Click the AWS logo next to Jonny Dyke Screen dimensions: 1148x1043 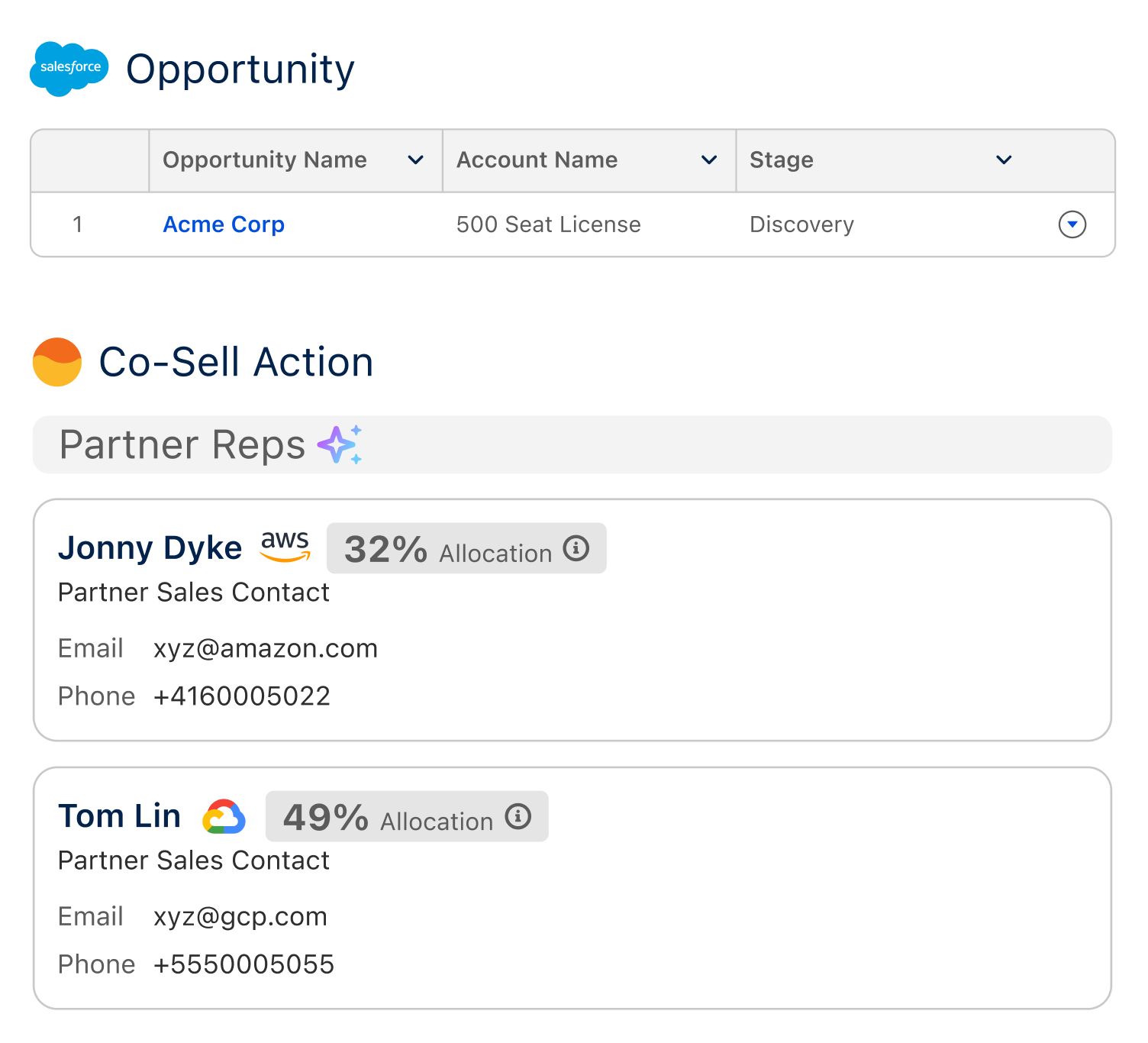pos(284,547)
